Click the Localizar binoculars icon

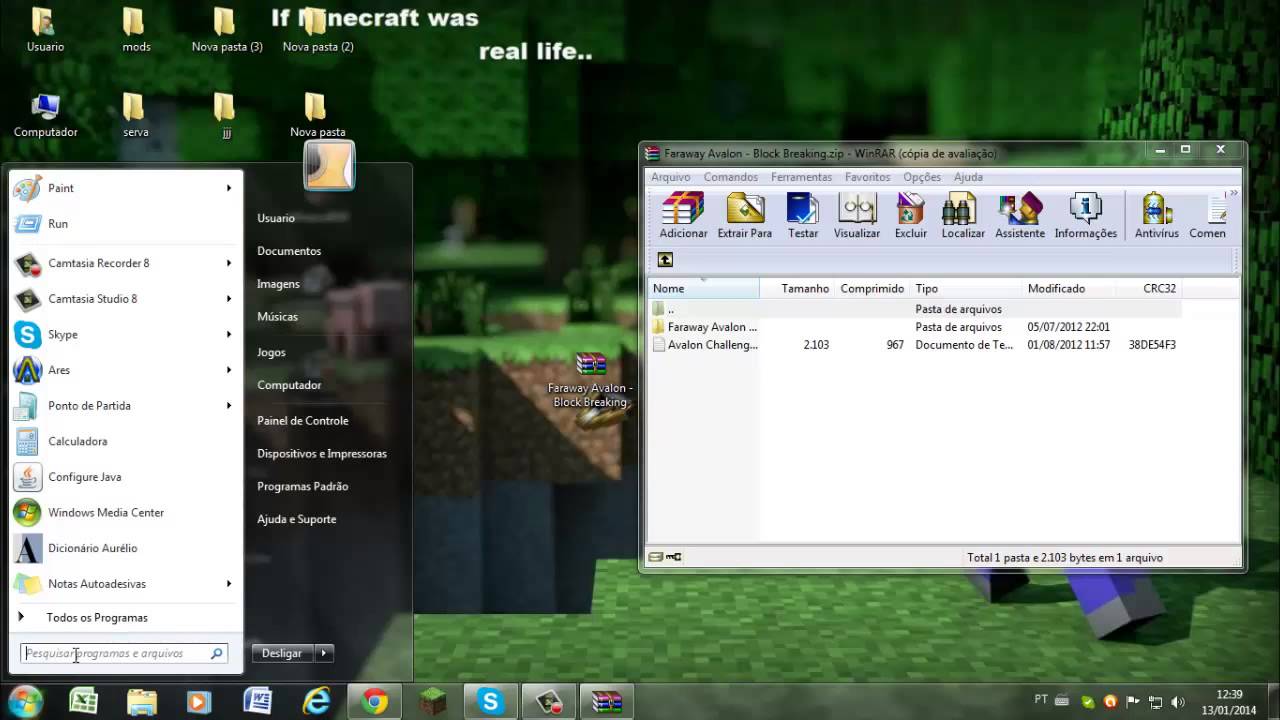(963, 215)
